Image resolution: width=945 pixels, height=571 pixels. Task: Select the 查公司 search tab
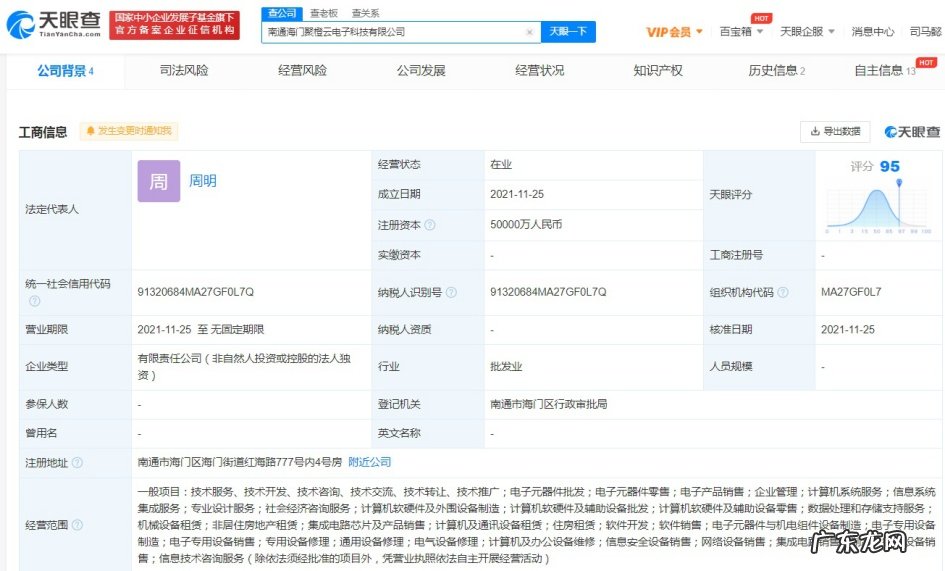point(282,13)
